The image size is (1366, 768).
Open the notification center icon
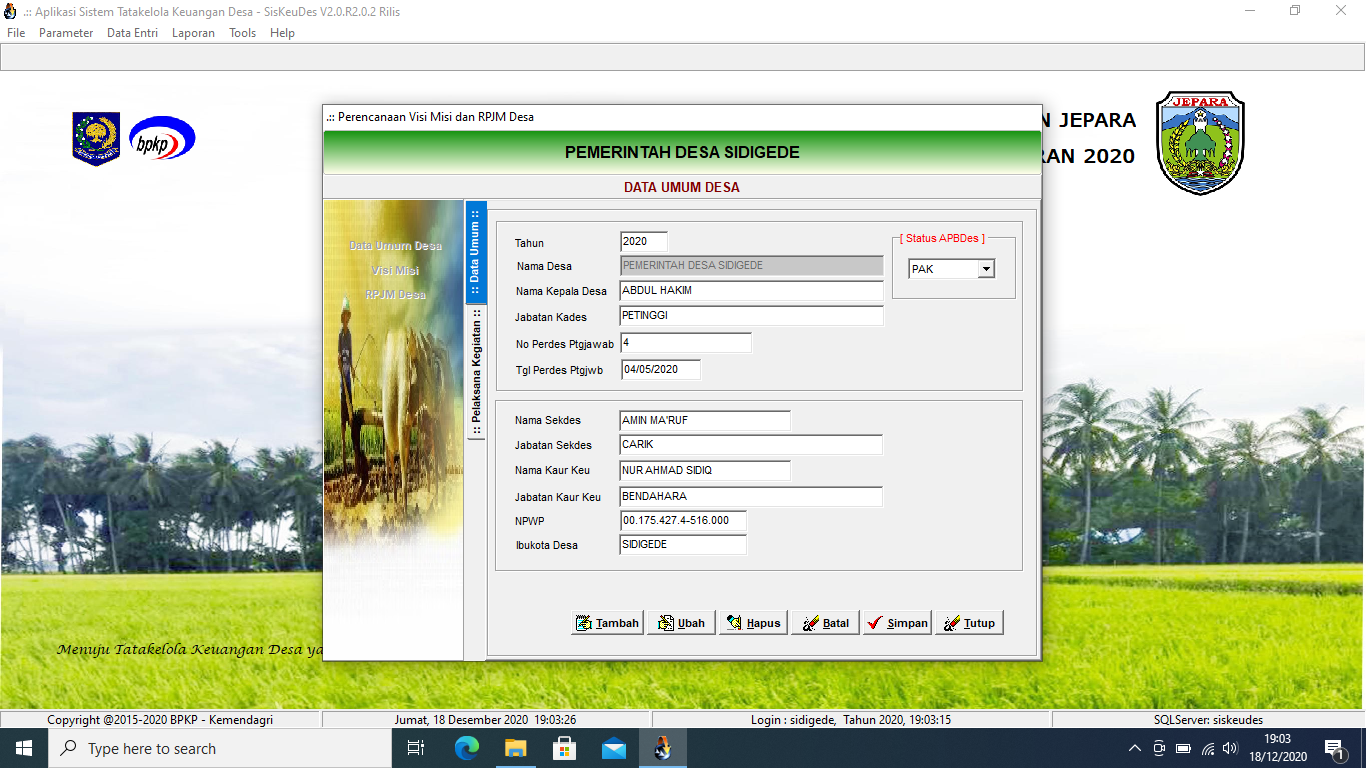[x=1333, y=748]
